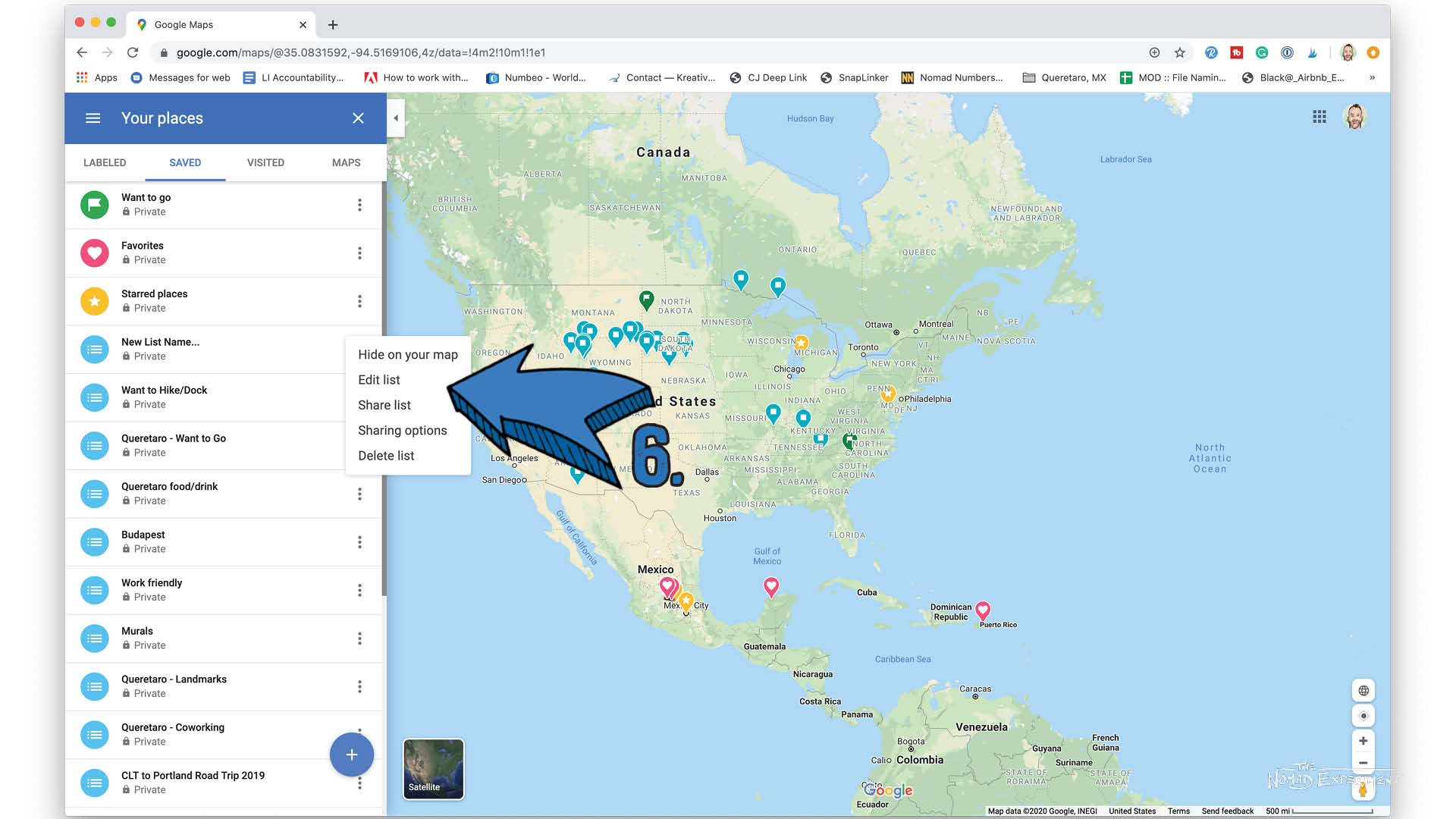Toggle globe view button
The height and width of the screenshot is (819, 1456).
(1363, 691)
